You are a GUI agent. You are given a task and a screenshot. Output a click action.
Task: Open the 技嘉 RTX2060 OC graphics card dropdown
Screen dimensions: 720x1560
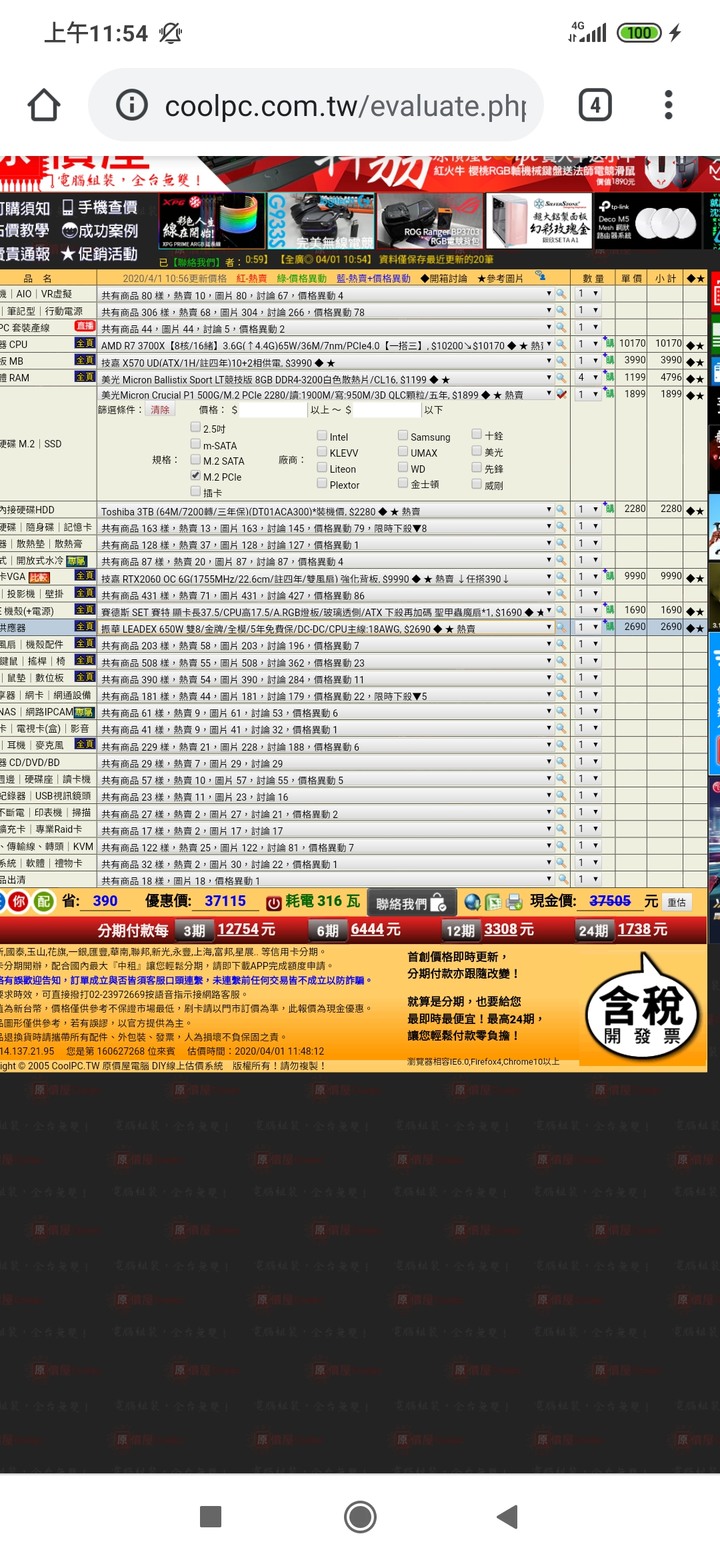click(326, 577)
